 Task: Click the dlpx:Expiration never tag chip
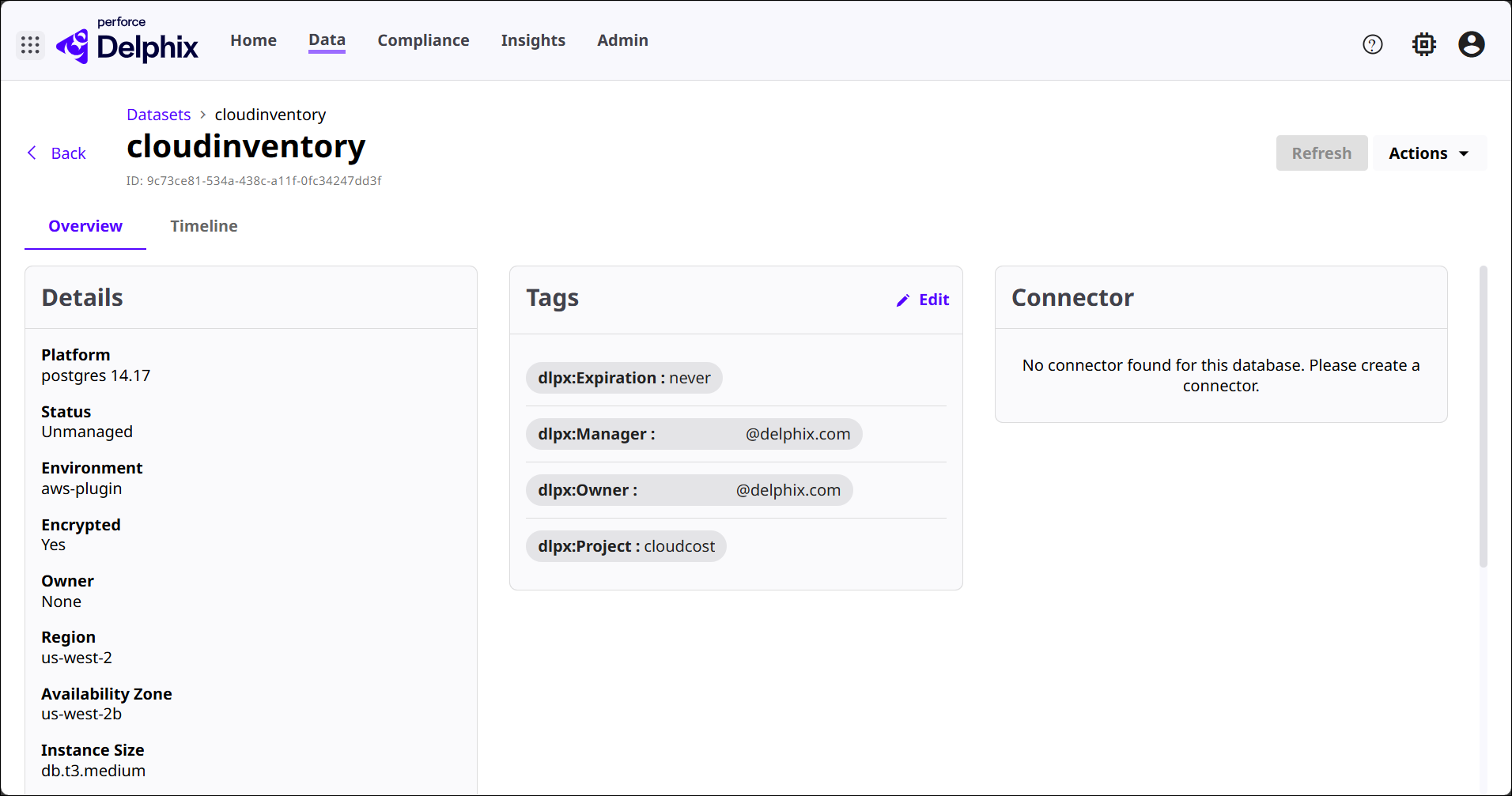[624, 378]
